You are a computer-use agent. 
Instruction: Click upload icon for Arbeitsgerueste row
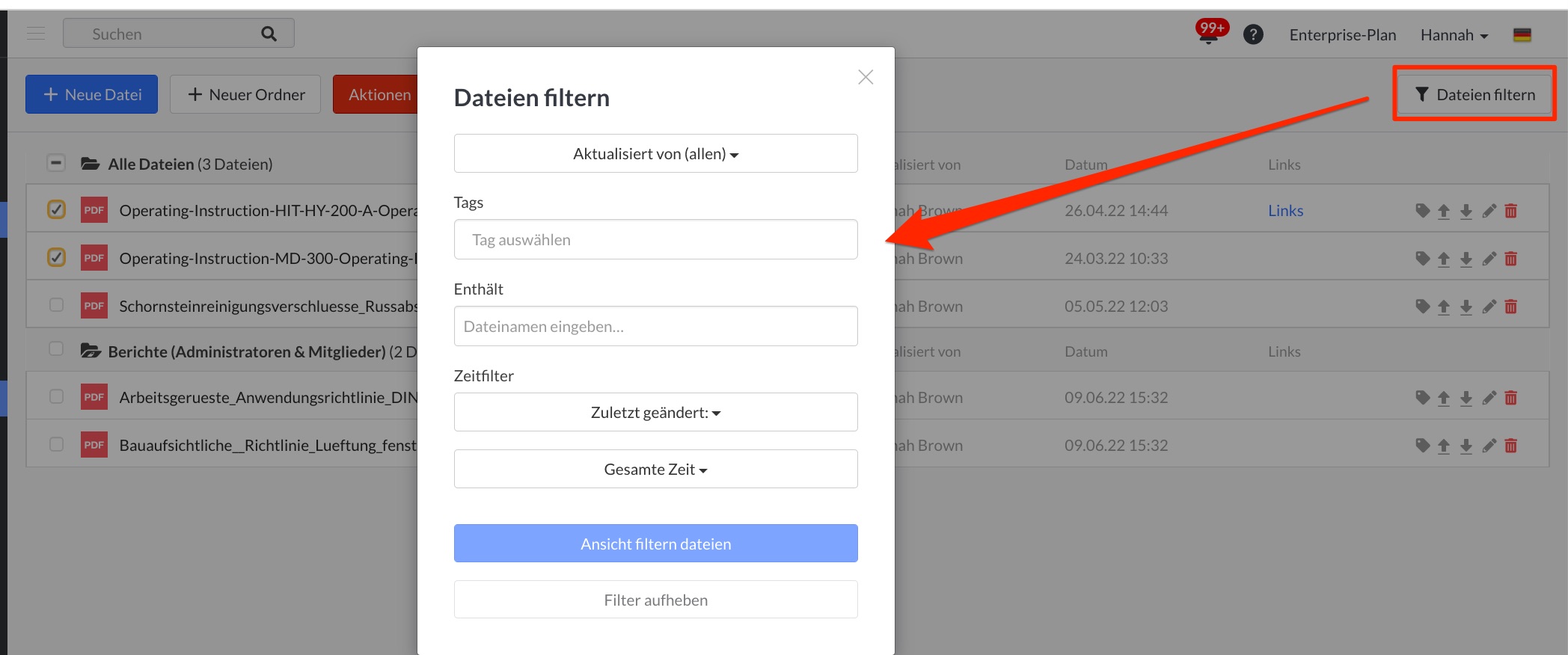click(1444, 398)
